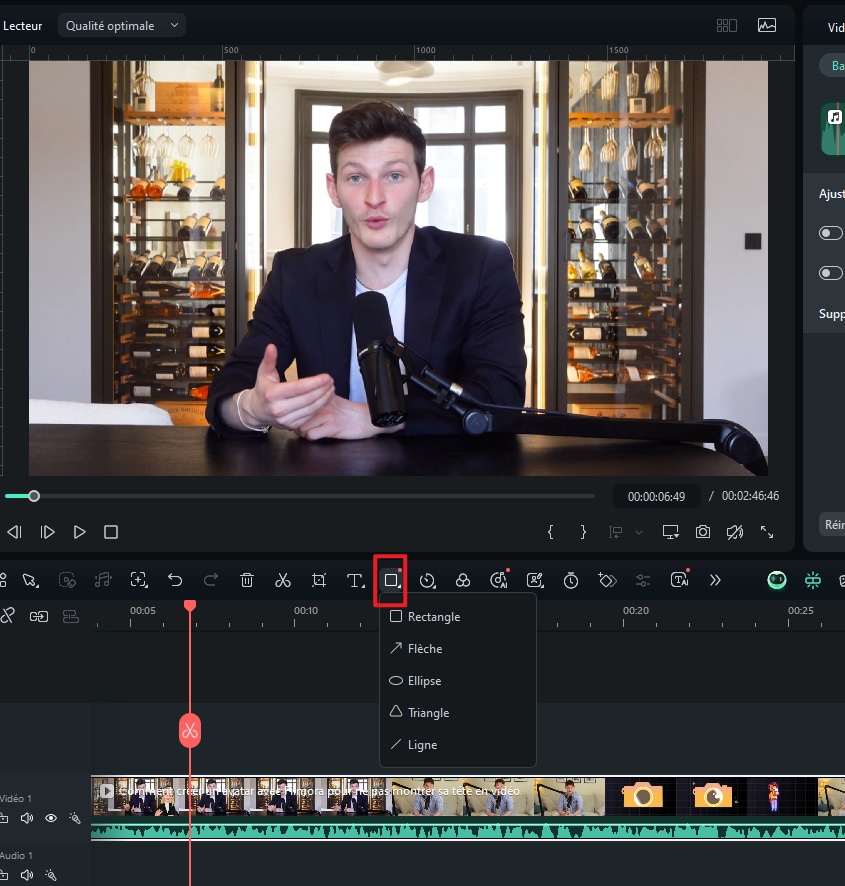Toggle the preview volume mute icon
This screenshot has height=886, width=845.
[735, 532]
